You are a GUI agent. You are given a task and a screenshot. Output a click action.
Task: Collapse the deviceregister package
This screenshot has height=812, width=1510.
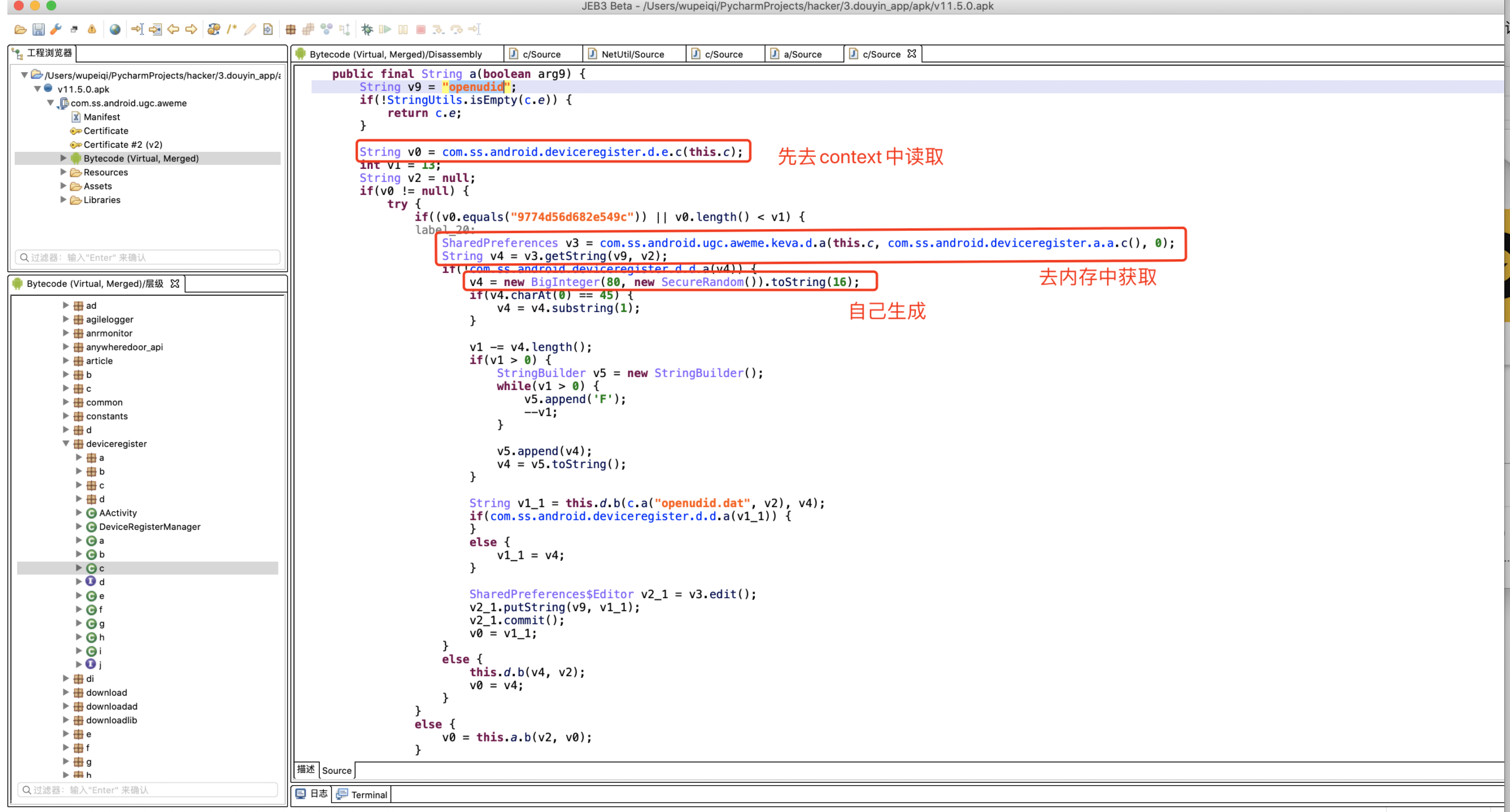(x=65, y=444)
